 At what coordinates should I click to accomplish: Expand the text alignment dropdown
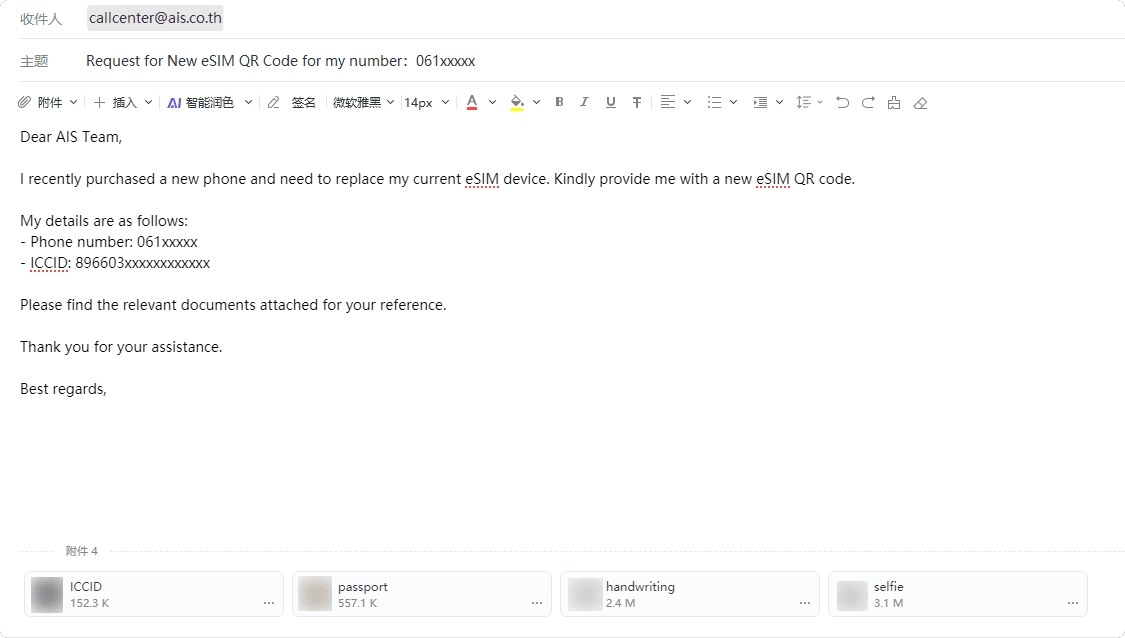coord(676,102)
